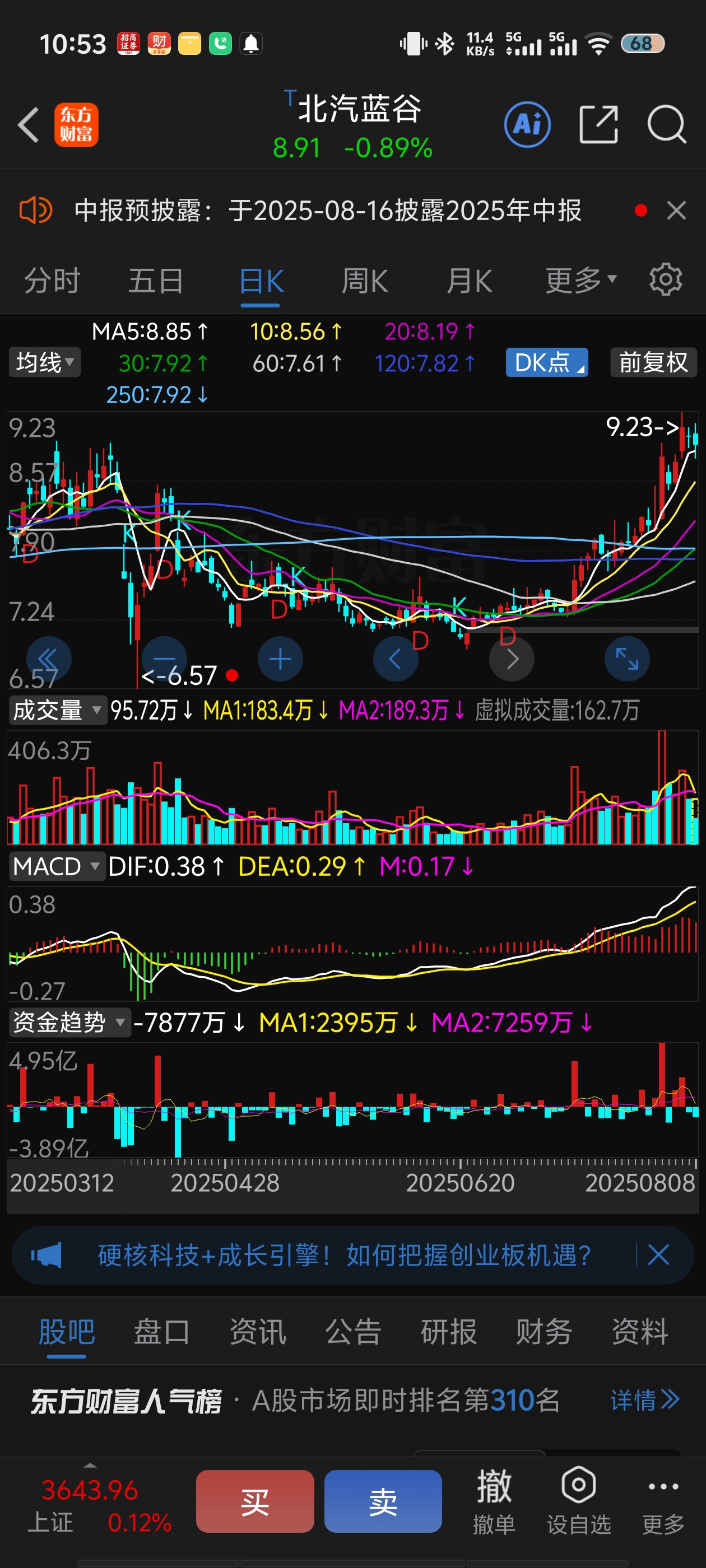Tap the 6.57 low price marker
Image resolution: width=706 pixels, height=1568 pixels.
[179, 676]
